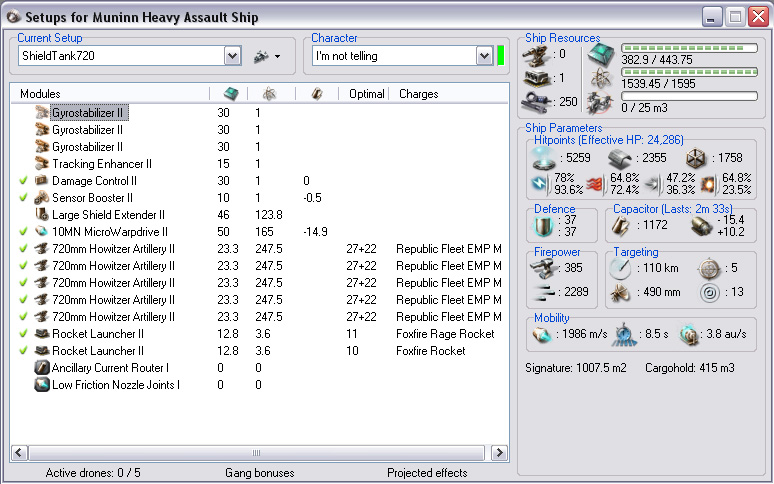The image size is (774, 484).
Task: Open the Projected effects section
Action: (x=427, y=473)
